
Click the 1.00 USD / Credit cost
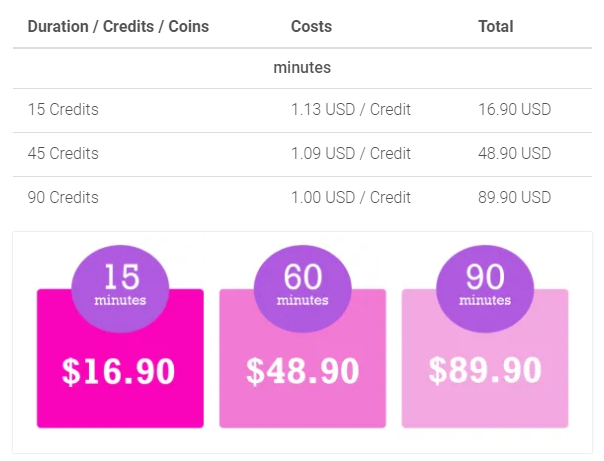(x=351, y=197)
